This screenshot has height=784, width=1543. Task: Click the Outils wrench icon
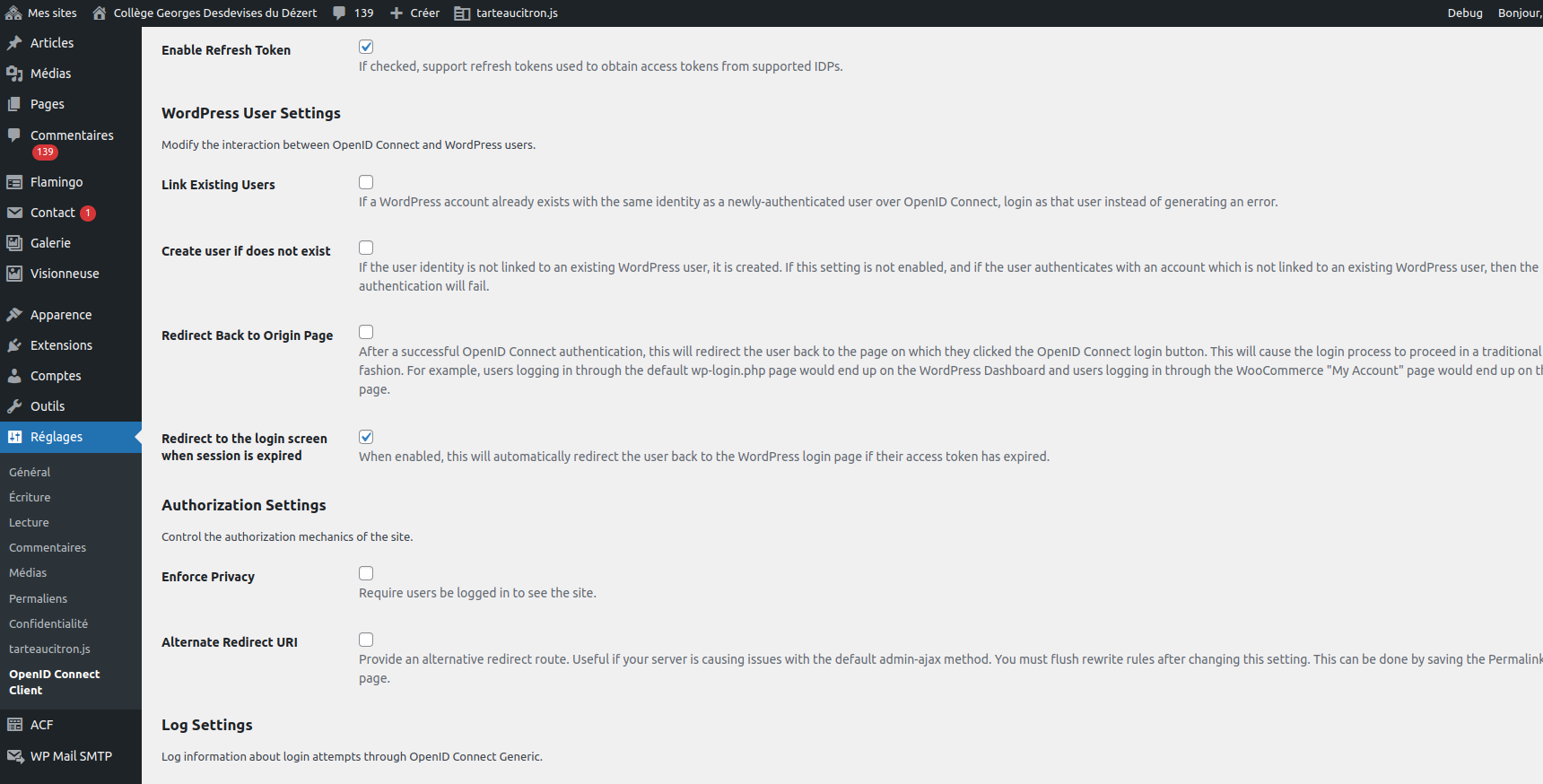(14, 406)
